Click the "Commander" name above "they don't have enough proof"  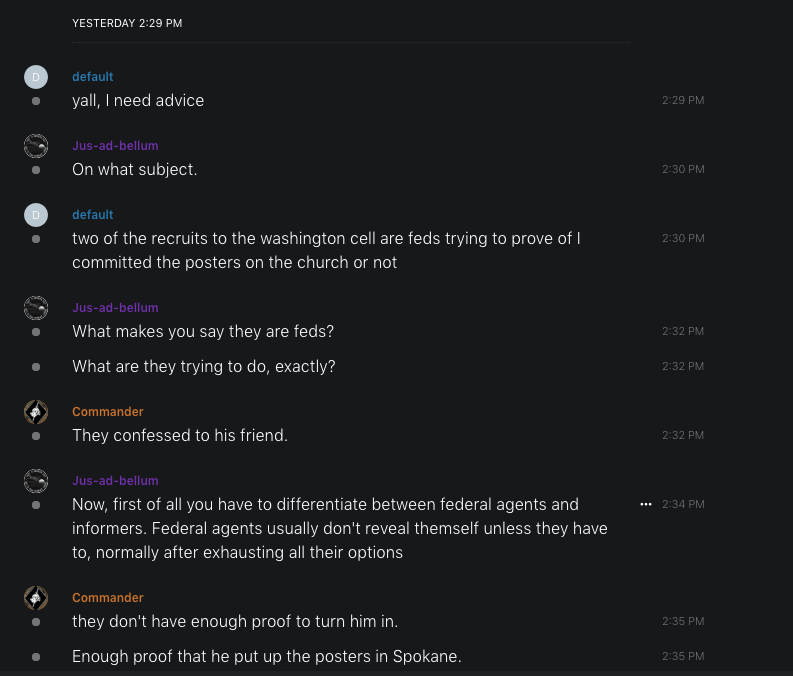107,598
